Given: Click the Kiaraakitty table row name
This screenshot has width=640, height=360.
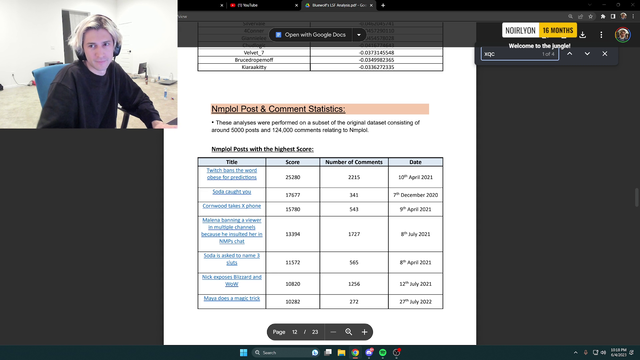Looking at the screenshot, I should tap(254, 67).
